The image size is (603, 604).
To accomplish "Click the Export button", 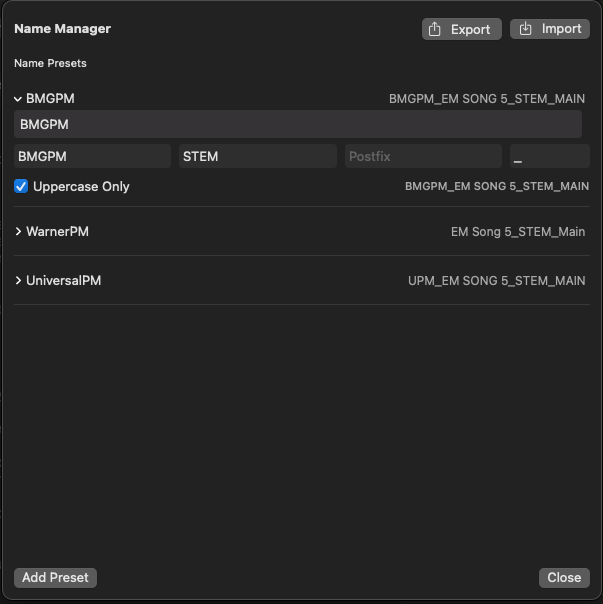I will 462,29.
